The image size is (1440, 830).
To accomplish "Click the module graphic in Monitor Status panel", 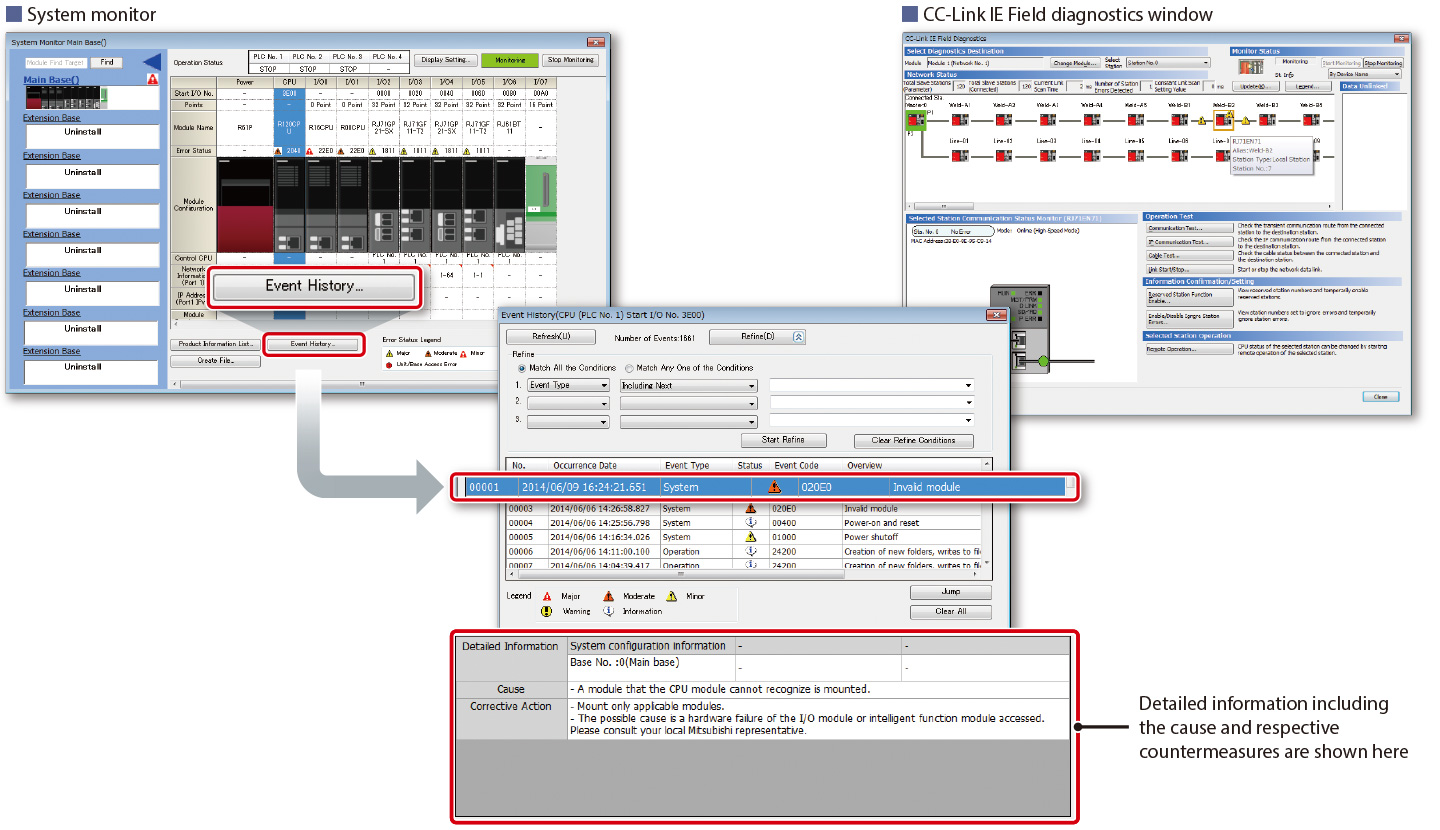I will click(1252, 66).
